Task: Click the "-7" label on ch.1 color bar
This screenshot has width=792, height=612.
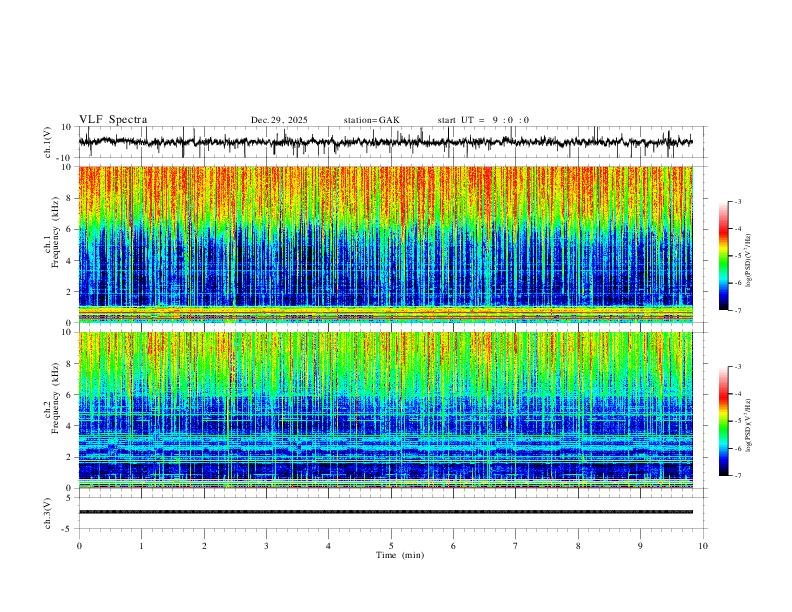Action: 737,311
